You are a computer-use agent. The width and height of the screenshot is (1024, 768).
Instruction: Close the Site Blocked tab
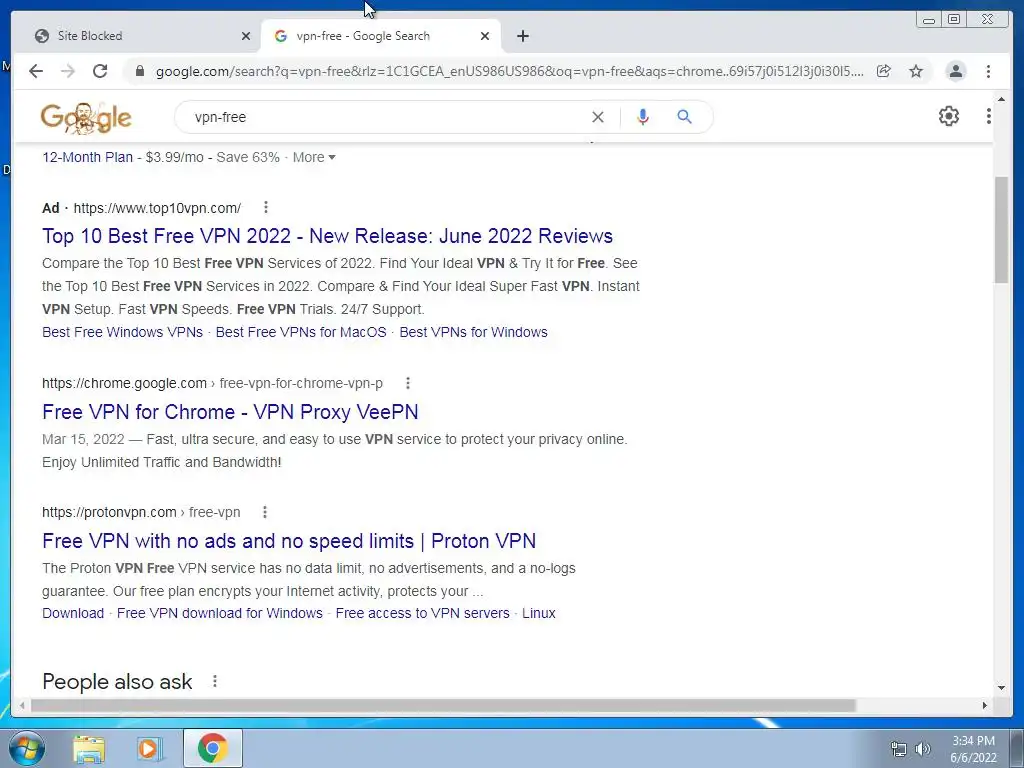pos(246,36)
